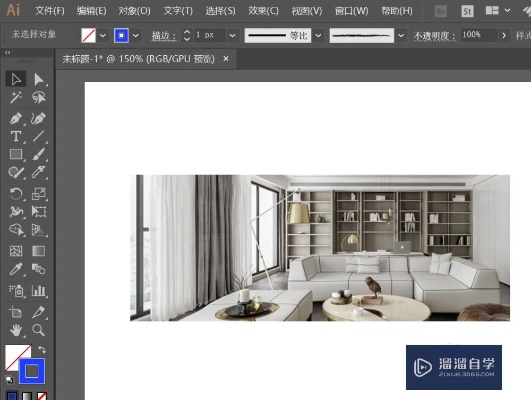Viewport: 531px width, 400px height.
Task: Select the Paintbrush tool
Action: [x=39, y=154]
